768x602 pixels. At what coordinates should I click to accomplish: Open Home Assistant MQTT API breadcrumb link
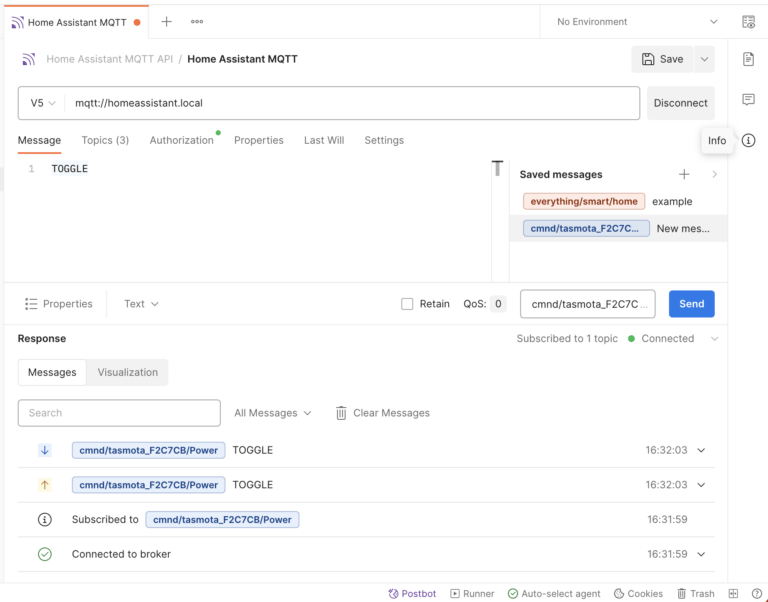109,59
